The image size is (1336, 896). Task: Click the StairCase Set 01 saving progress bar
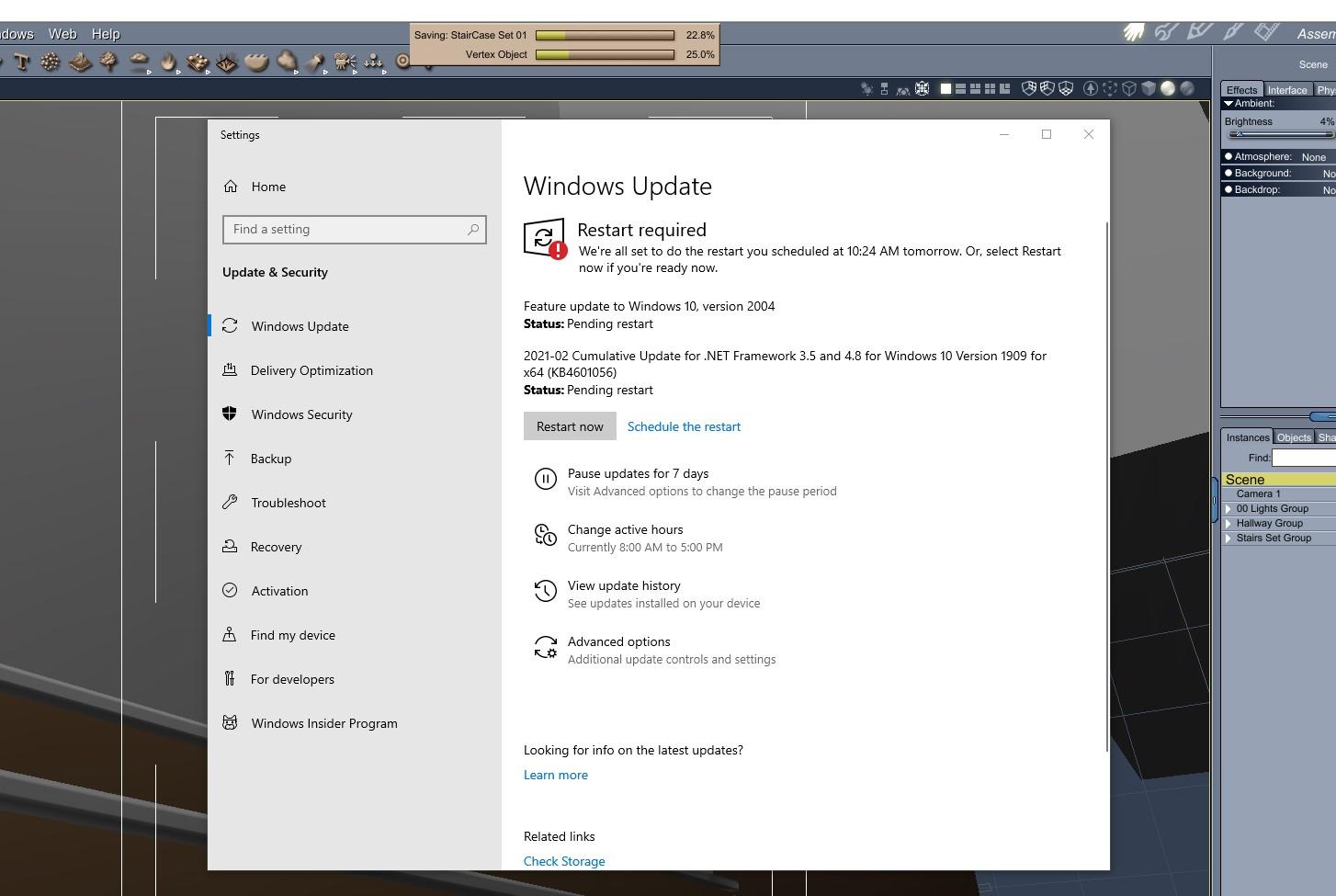(x=605, y=35)
